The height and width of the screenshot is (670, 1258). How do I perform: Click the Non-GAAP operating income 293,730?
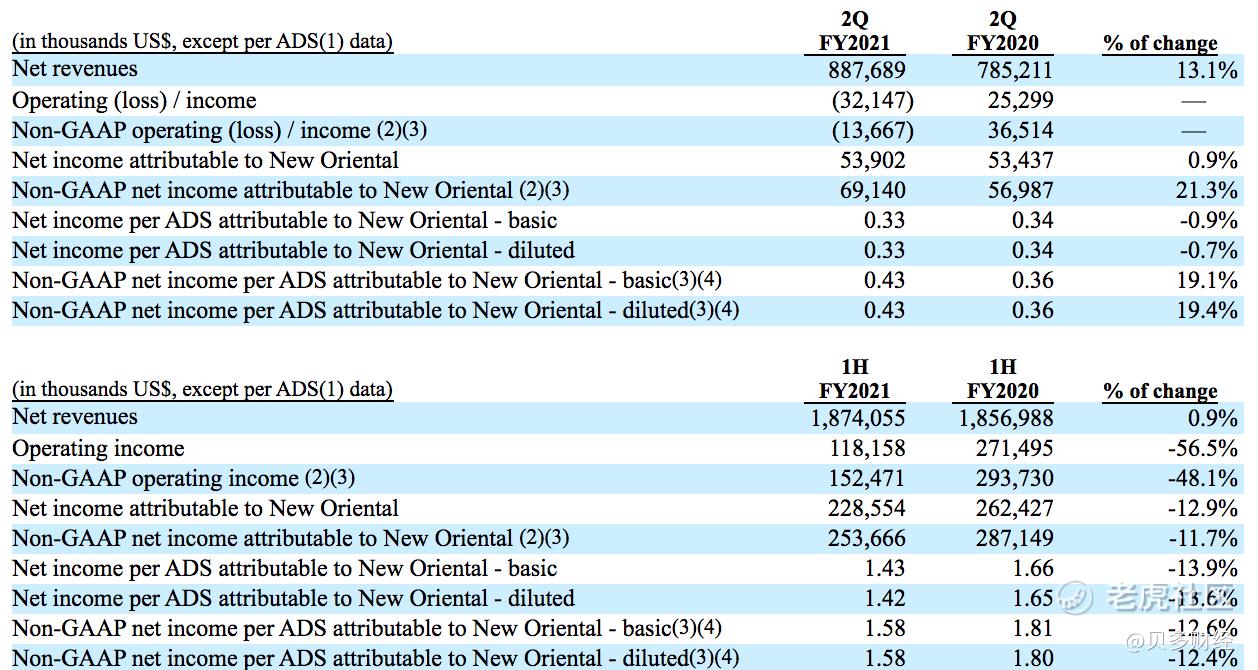[x=1015, y=478]
